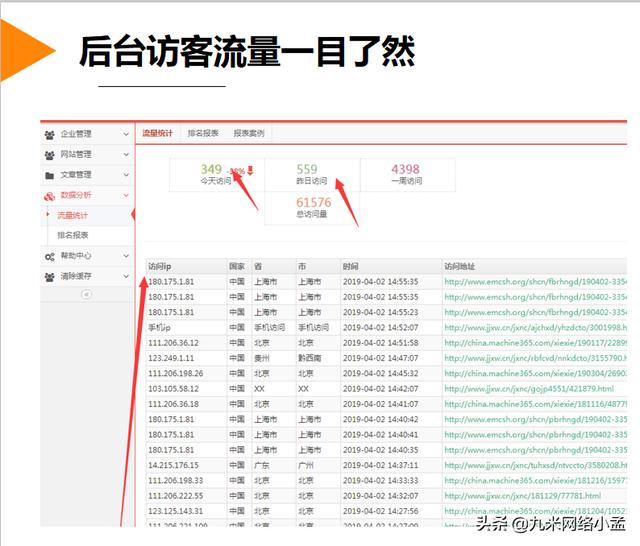
Task: Click the 国家 column header
Action: 237,266
